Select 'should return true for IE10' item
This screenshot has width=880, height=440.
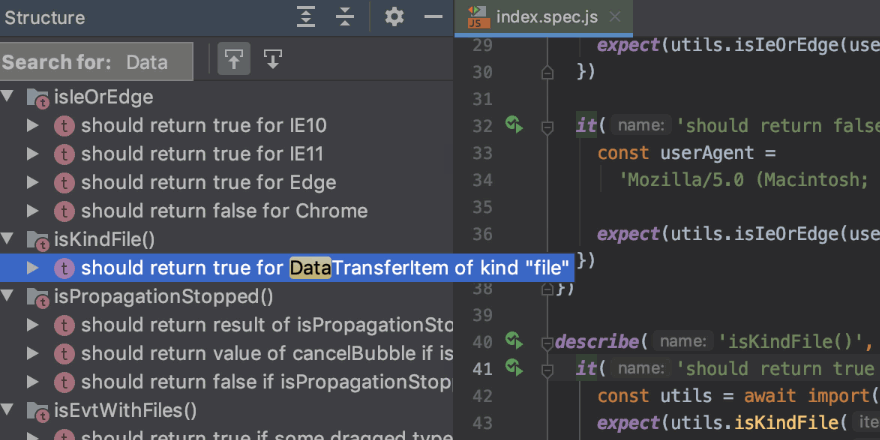[226, 126]
